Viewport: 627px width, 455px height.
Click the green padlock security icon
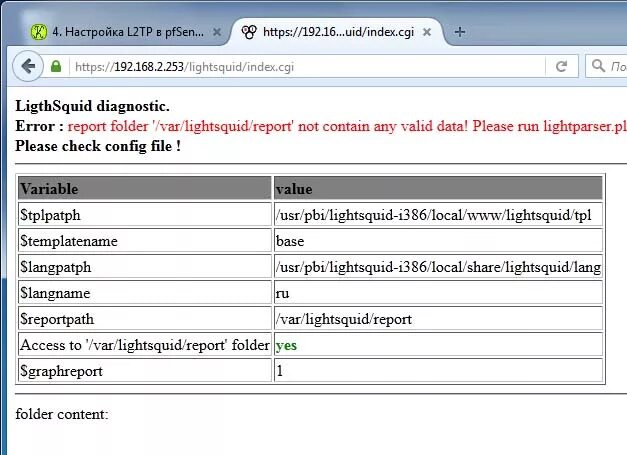tap(56, 66)
